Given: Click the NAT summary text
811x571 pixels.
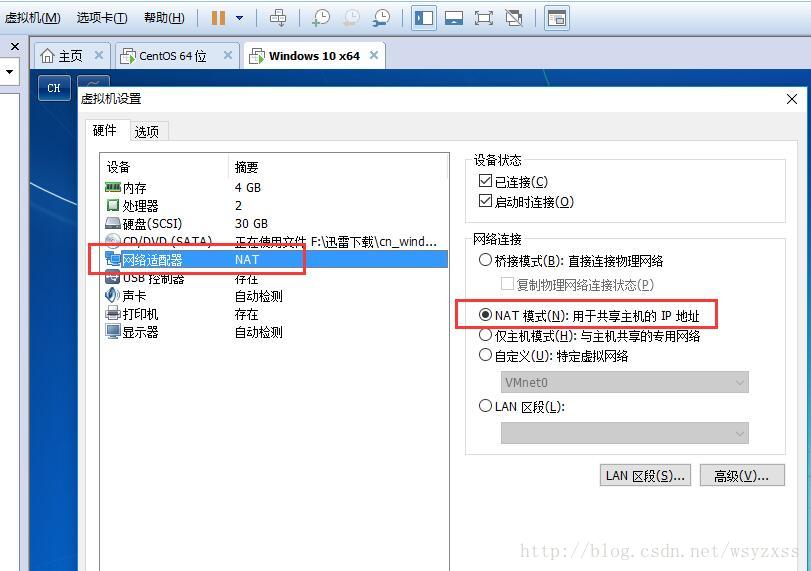Looking at the screenshot, I should coord(247,260).
